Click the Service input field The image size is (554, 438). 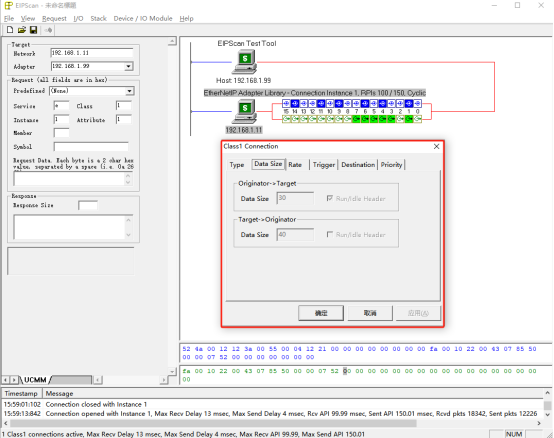[61, 105]
